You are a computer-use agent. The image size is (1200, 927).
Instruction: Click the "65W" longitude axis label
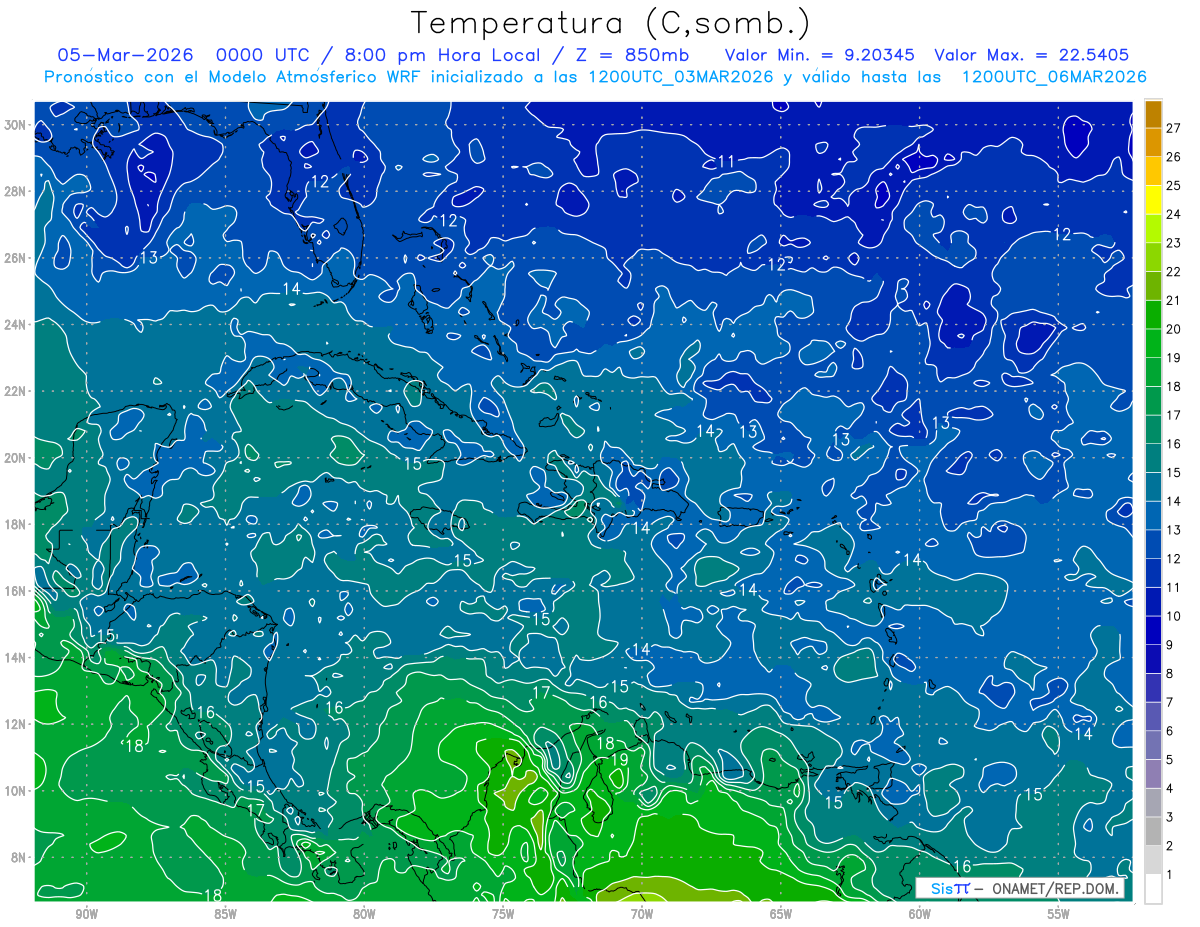pos(781,914)
